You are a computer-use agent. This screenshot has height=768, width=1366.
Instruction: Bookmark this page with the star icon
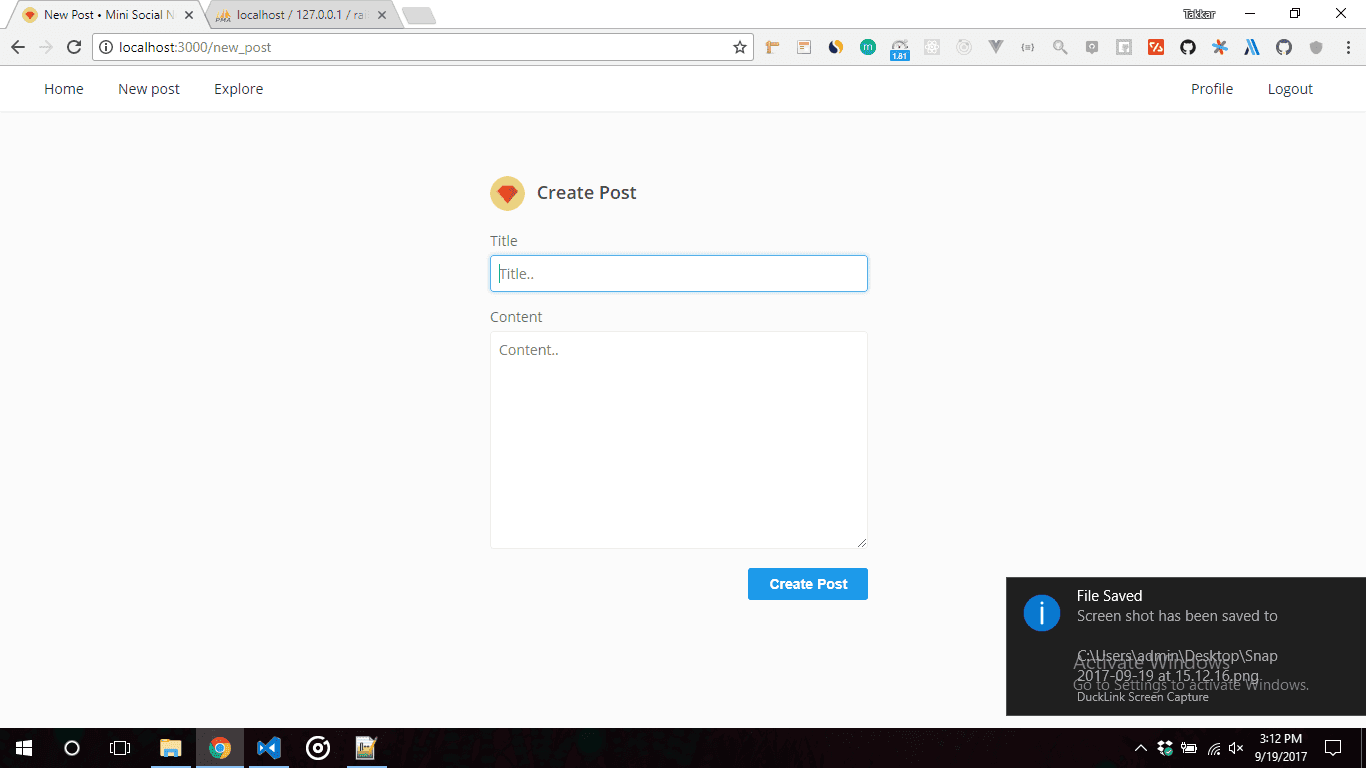(x=740, y=47)
